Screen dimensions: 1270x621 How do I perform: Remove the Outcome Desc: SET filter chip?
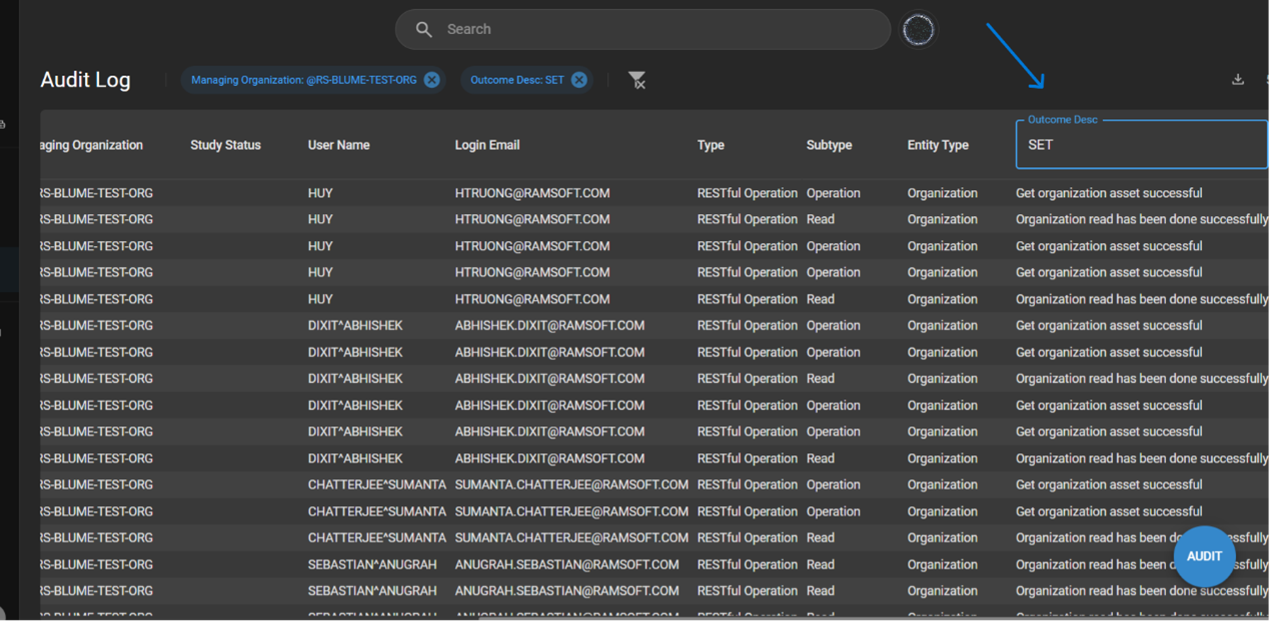(579, 80)
